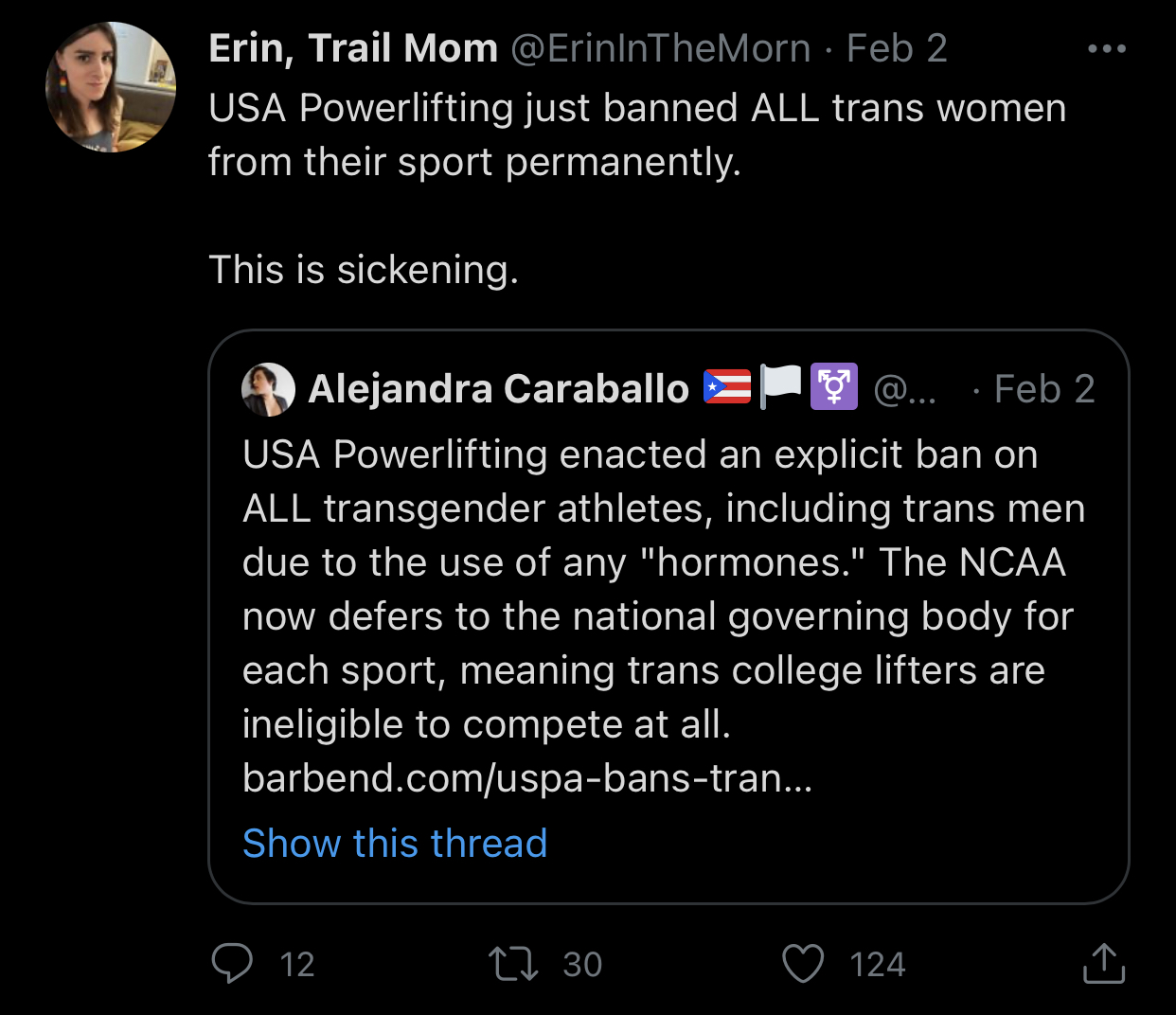
Task: Click the transgender symbol emoji in quoted name
Action: (834, 387)
